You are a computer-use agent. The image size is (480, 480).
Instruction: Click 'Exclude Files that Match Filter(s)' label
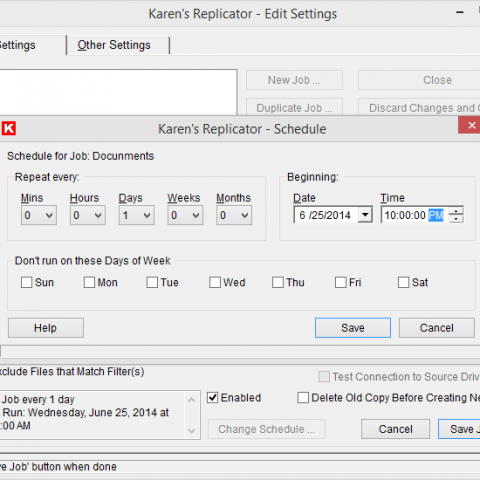click(72, 372)
